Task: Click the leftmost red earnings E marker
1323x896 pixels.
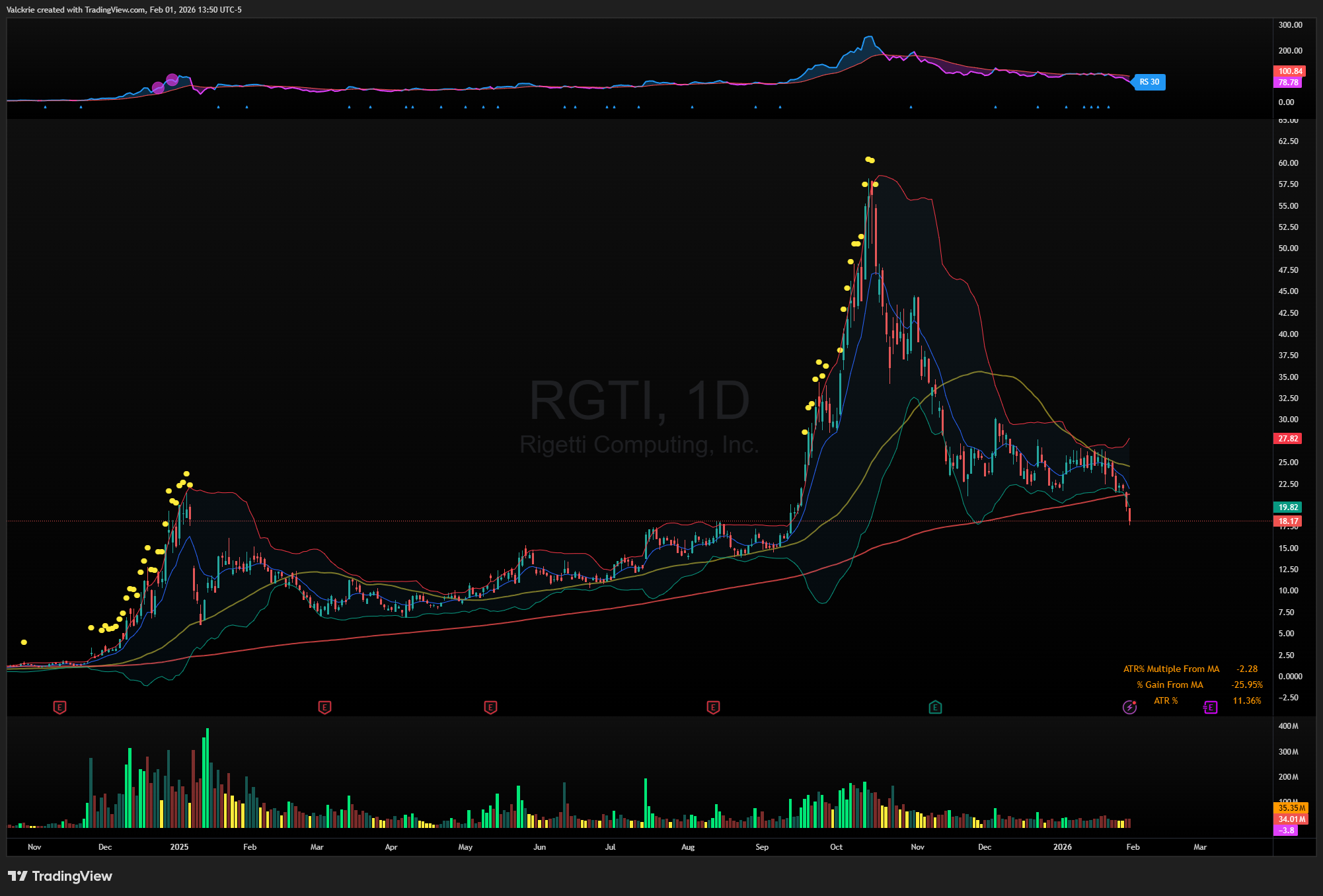Action: click(59, 708)
